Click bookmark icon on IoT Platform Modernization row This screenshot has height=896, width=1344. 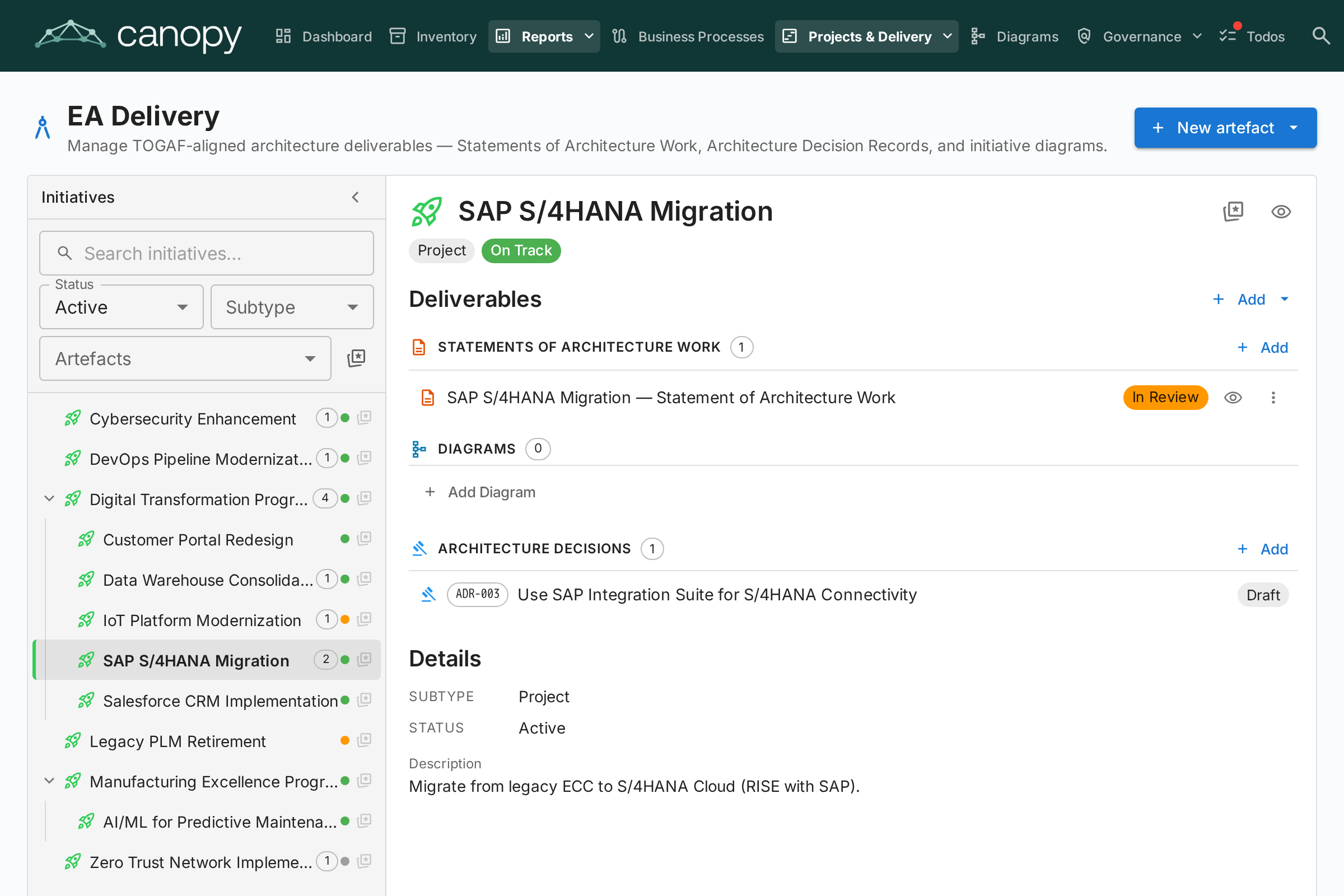click(365, 619)
